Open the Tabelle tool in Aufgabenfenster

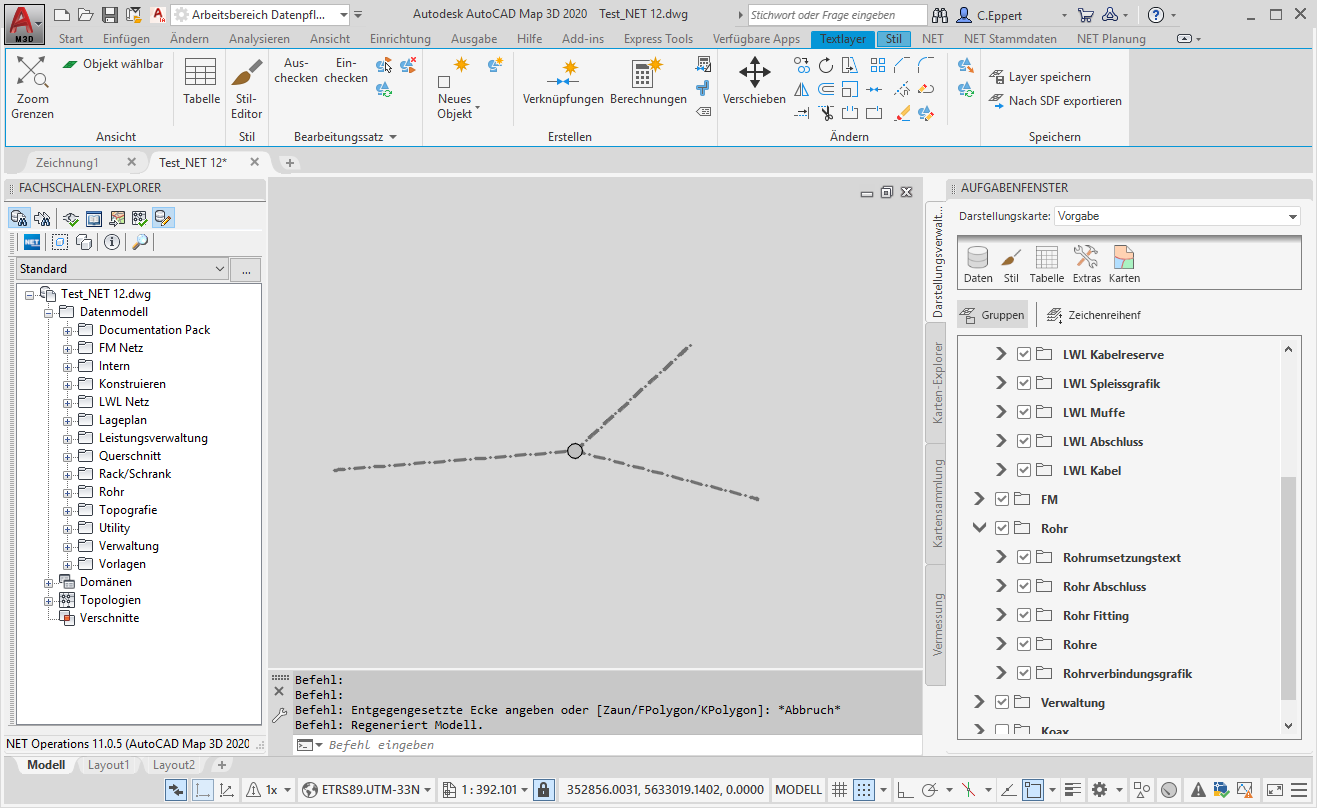[1047, 265]
